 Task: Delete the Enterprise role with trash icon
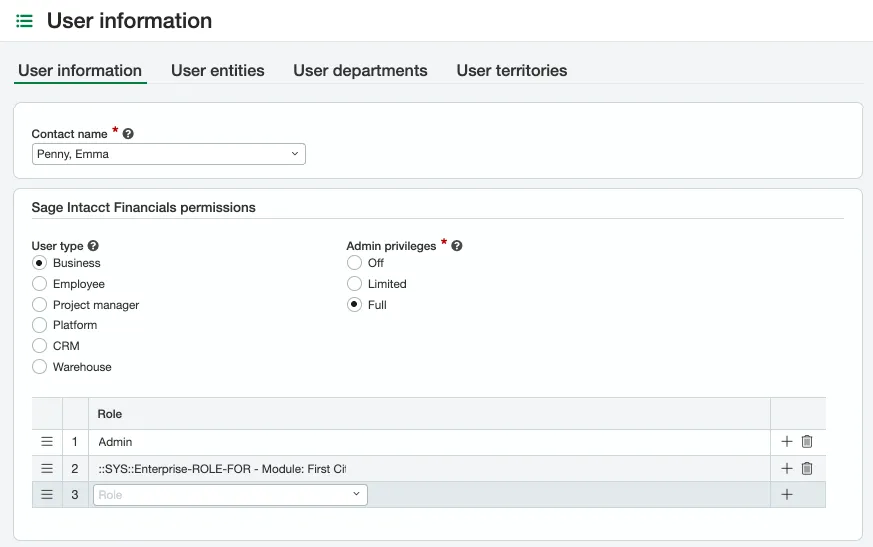click(807, 468)
